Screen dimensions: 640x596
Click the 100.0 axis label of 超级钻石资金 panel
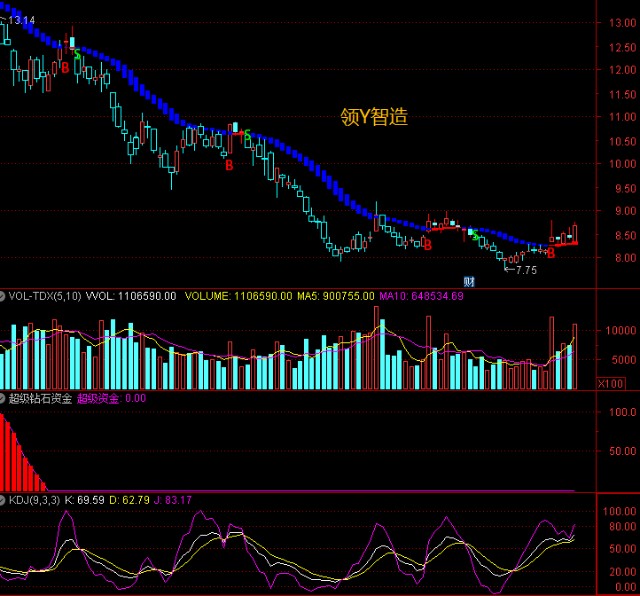pyautogui.click(x=622, y=412)
